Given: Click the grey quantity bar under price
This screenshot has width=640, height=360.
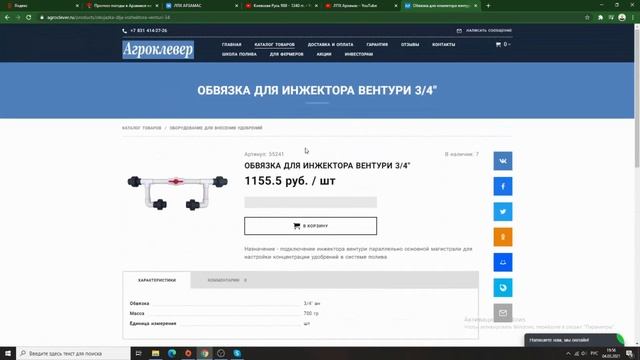Looking at the screenshot, I should (x=311, y=202).
